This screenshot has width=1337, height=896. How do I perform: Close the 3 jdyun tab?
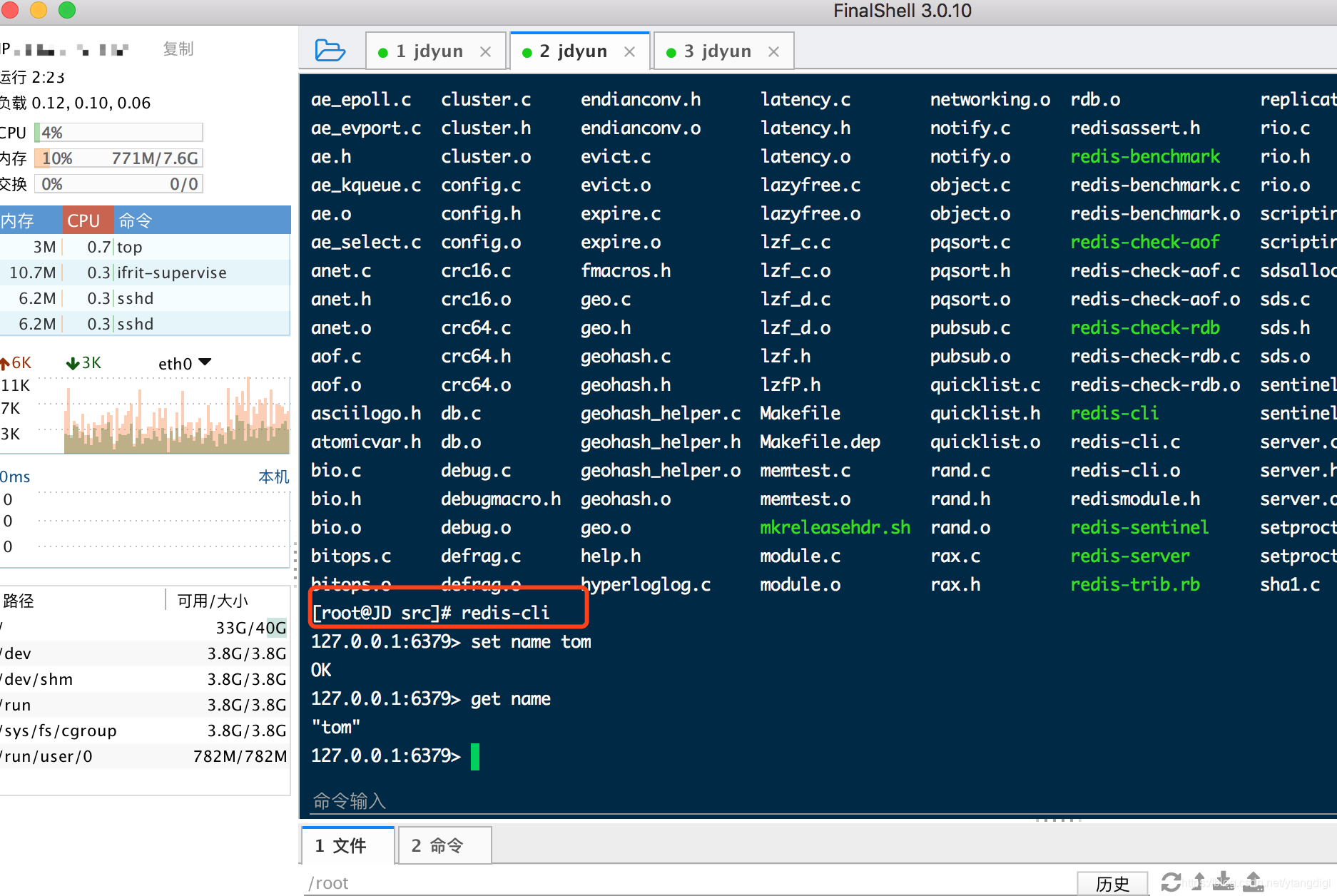pos(773,51)
